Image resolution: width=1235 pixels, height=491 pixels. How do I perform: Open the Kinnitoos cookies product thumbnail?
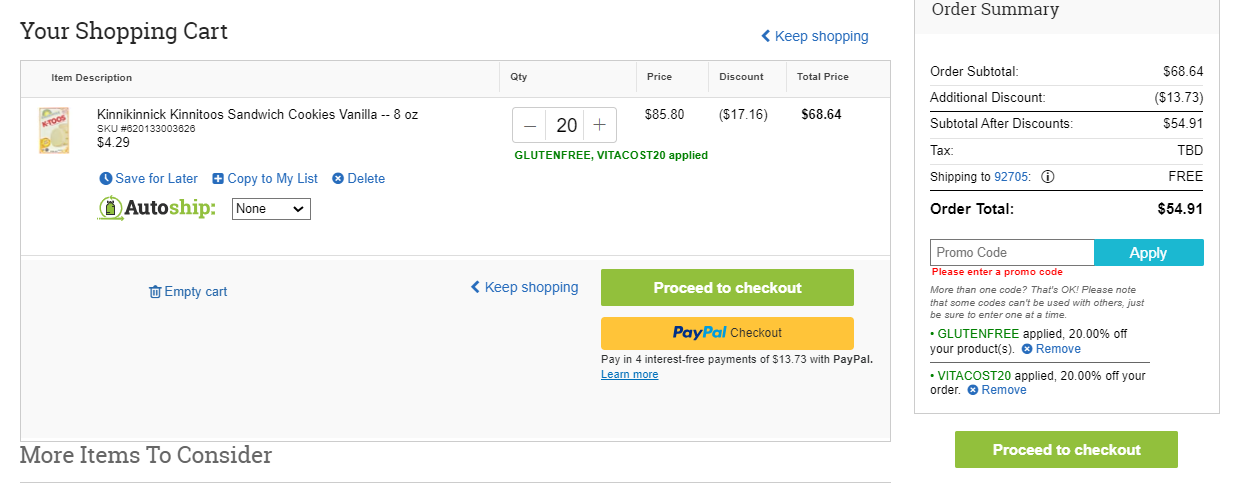coord(53,130)
